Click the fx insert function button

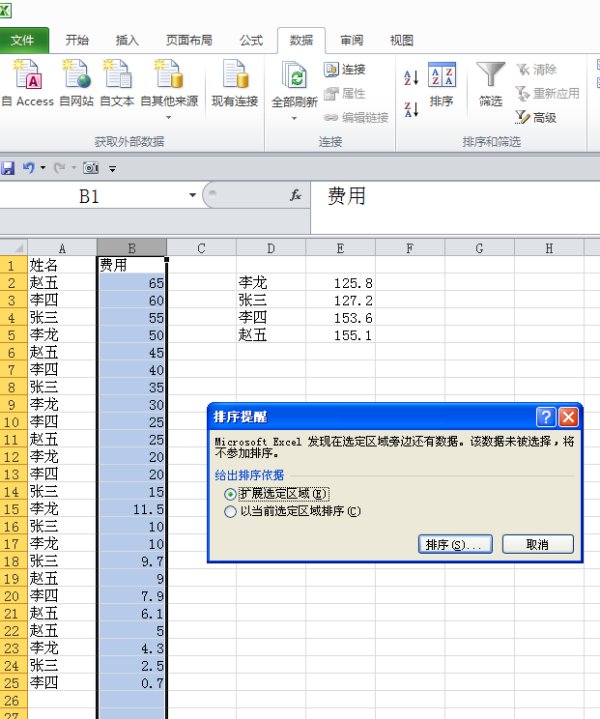click(x=296, y=195)
